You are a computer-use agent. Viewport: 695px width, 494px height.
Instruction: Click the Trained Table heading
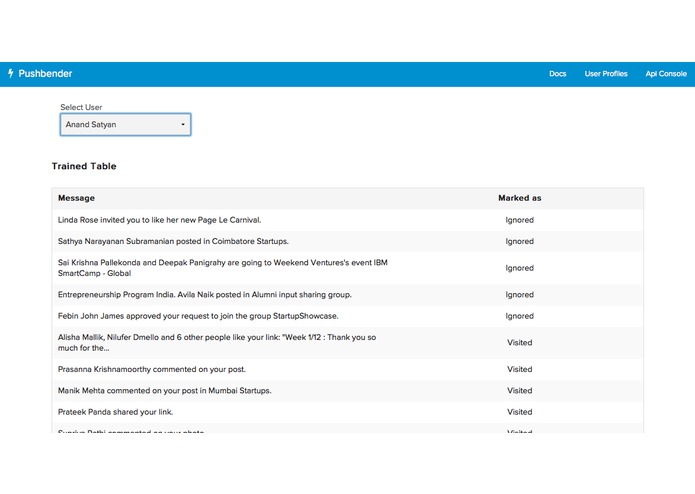(84, 166)
